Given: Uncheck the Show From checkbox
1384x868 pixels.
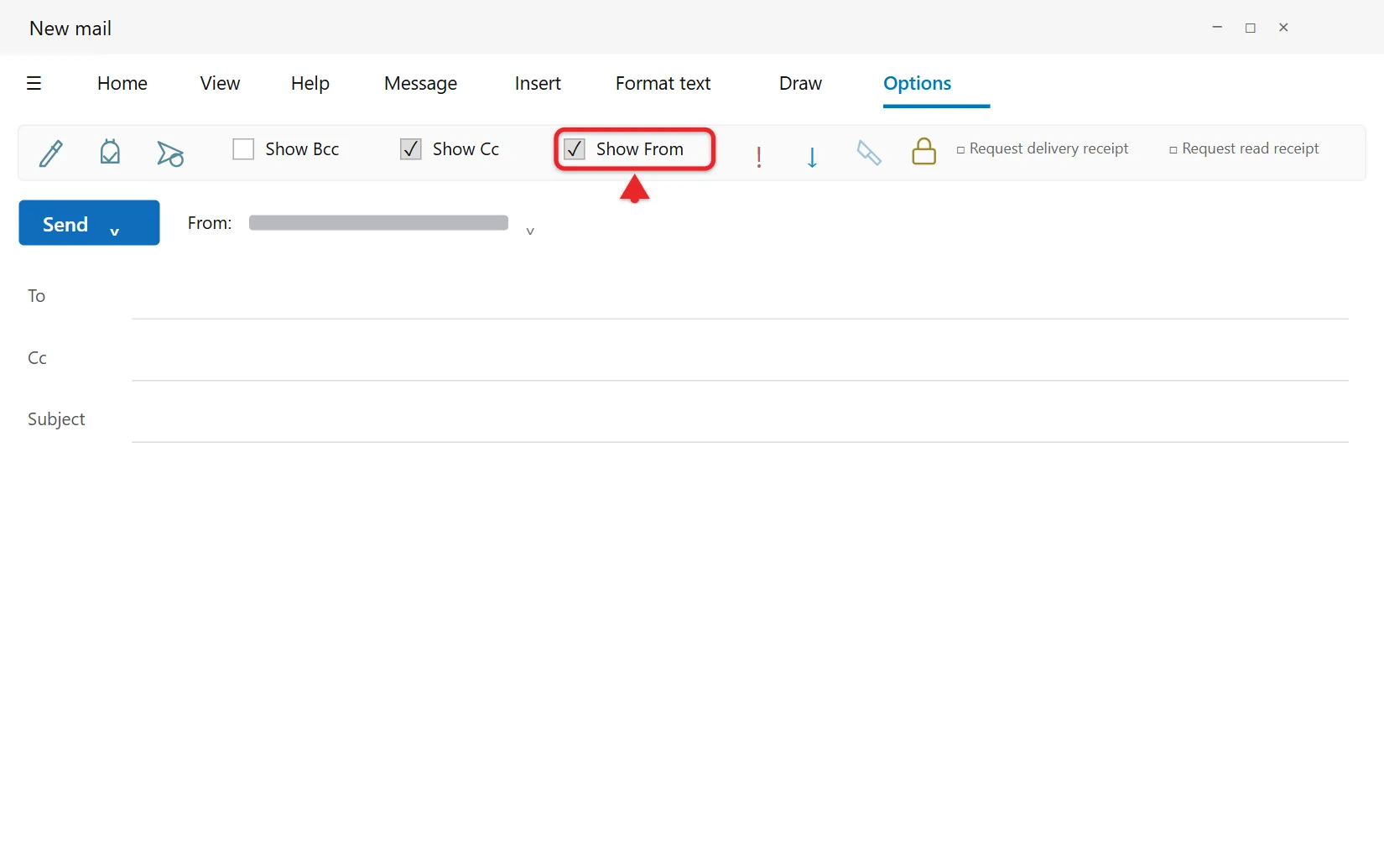Looking at the screenshot, I should [x=575, y=149].
